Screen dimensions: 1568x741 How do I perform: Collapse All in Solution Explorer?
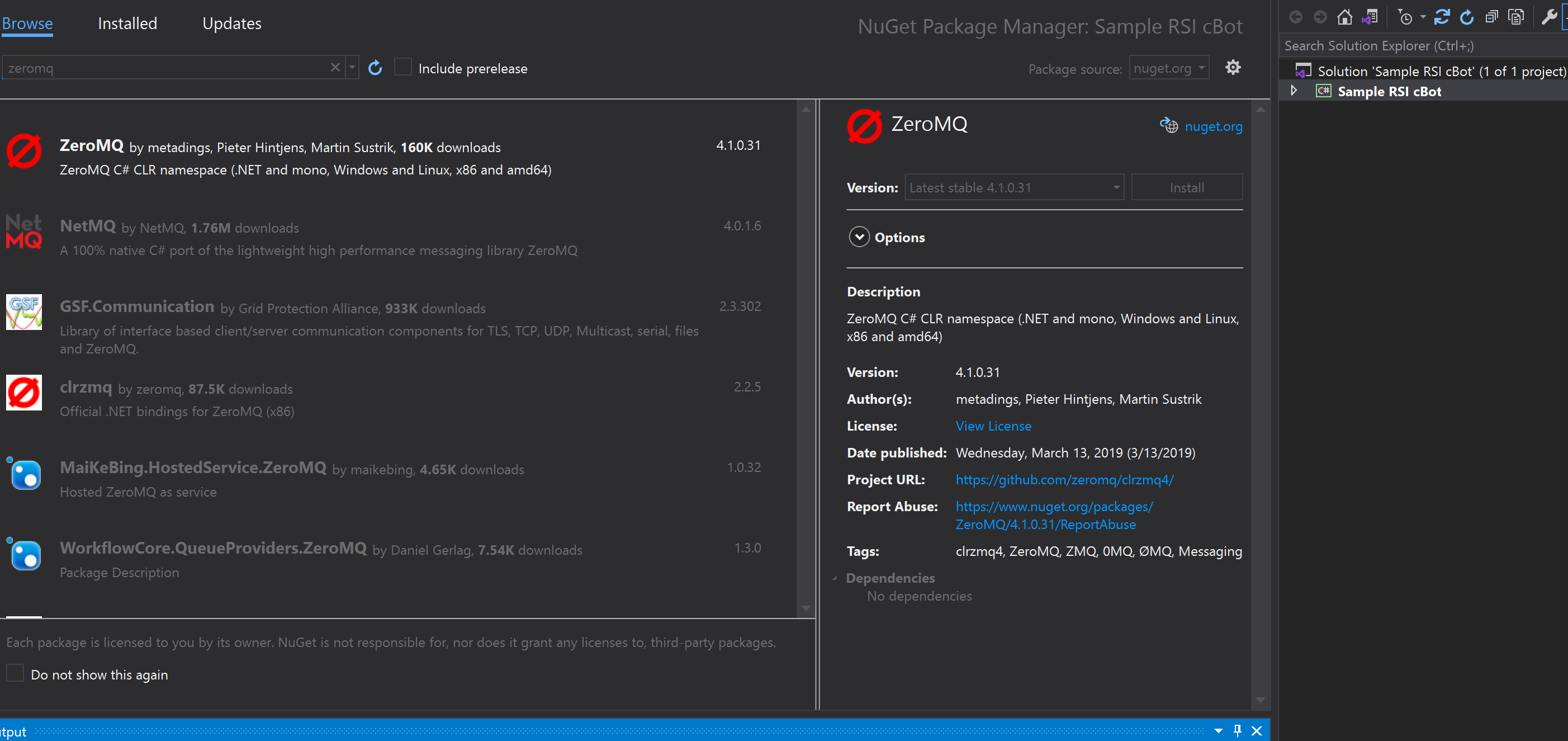click(1491, 17)
